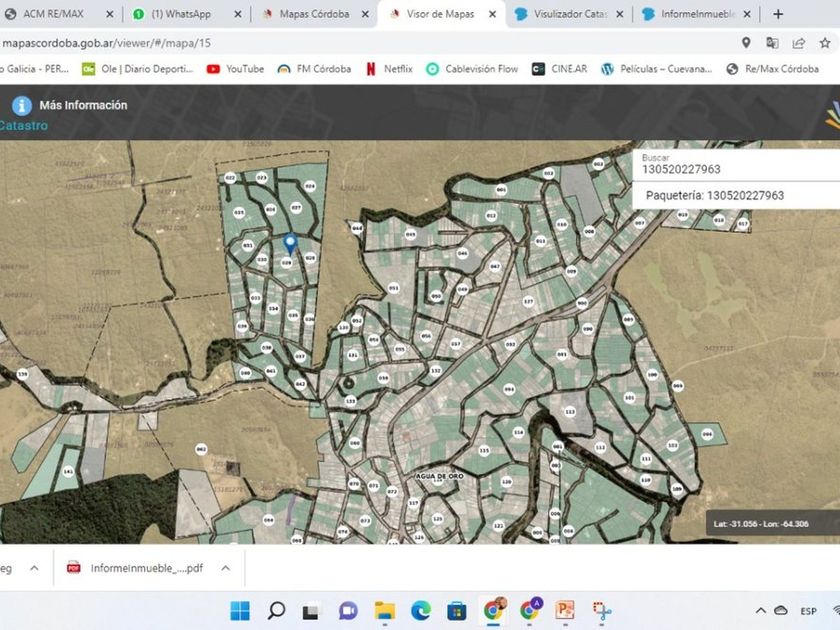
Task: Show hidden system tray icons
Action: (x=761, y=611)
